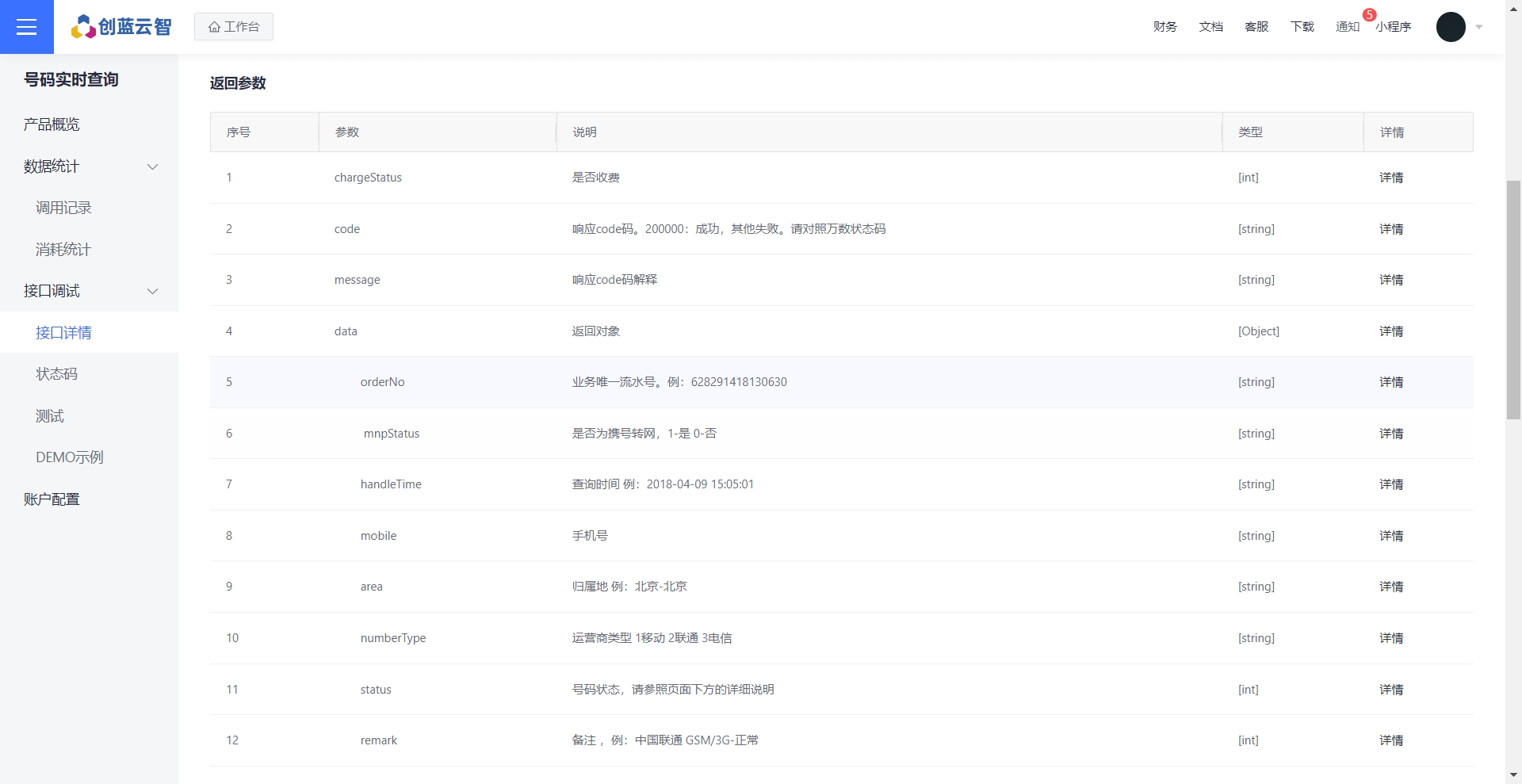Open 产品概览 in sidebar
Screen dimensions: 1522x784
(x=52, y=124)
